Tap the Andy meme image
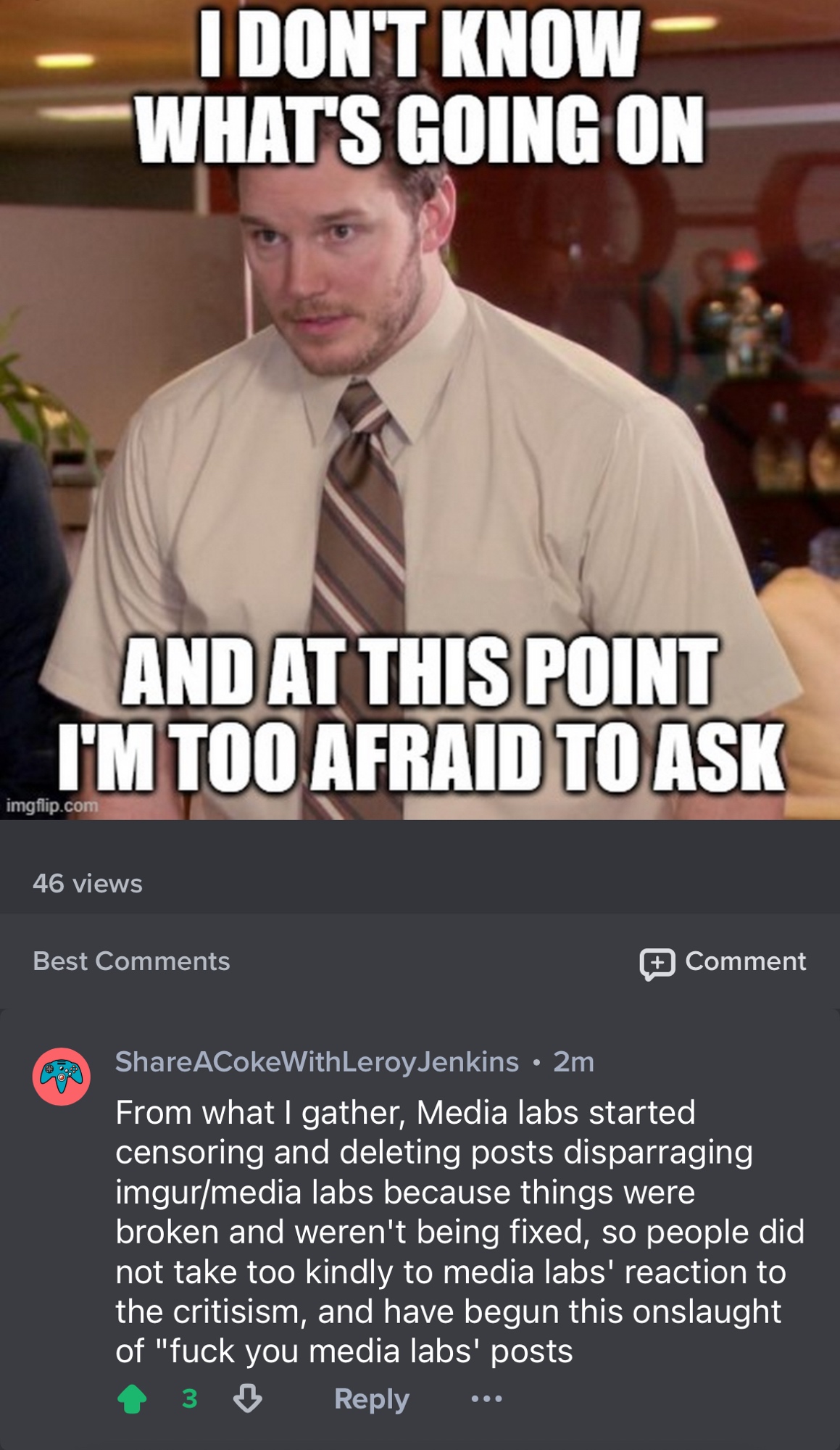The height and width of the screenshot is (1450, 840). point(420,410)
